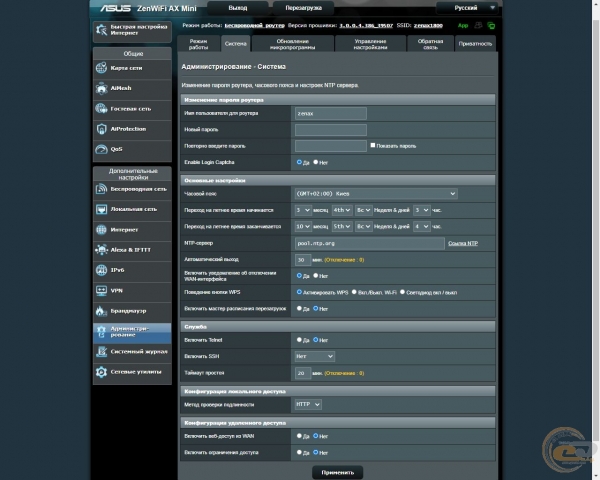
Task: Open the Internet (Интернет) globe icon
Action: [x=101, y=230]
